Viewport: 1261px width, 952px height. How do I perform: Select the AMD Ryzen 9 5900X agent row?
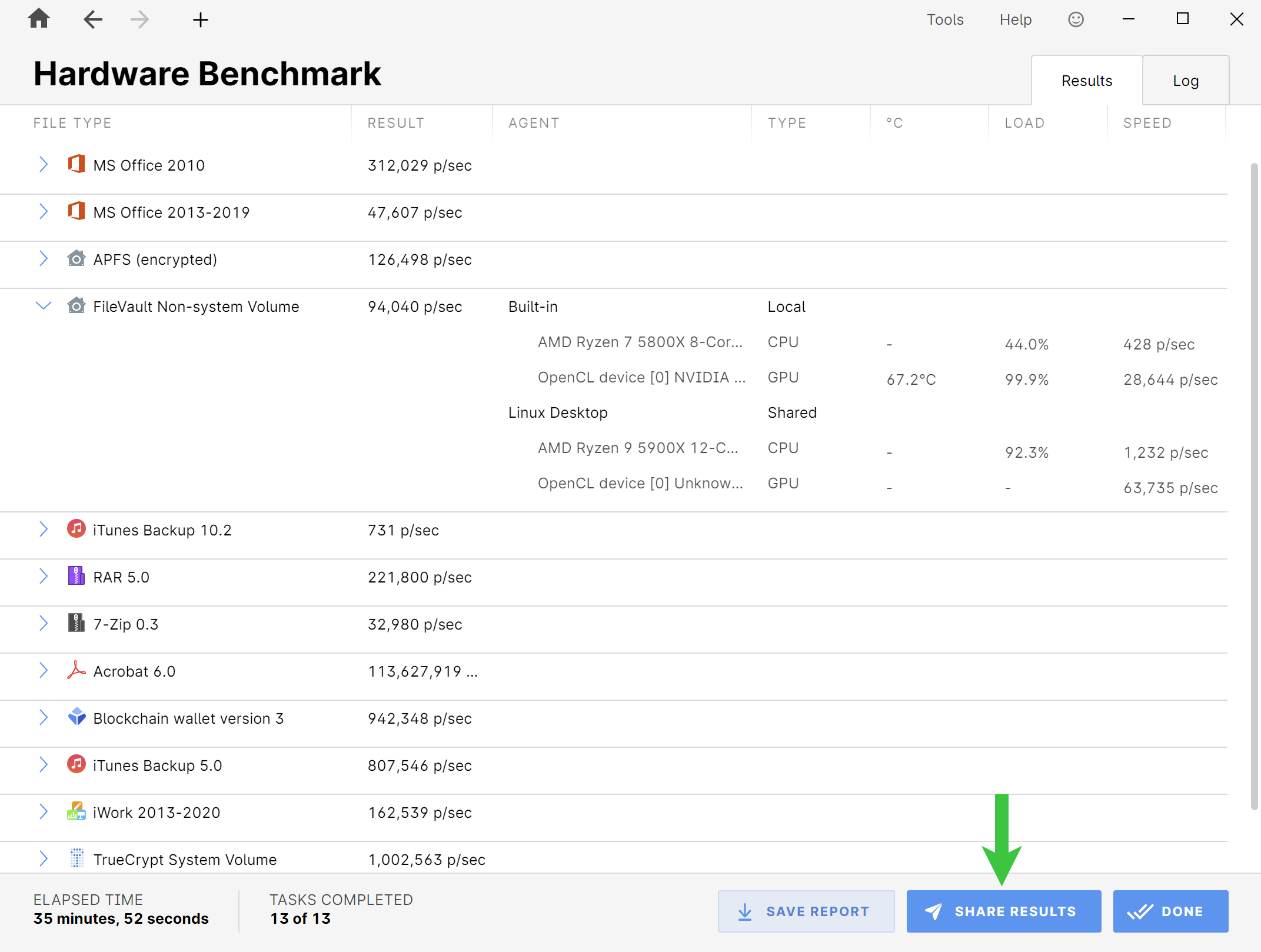(638, 448)
